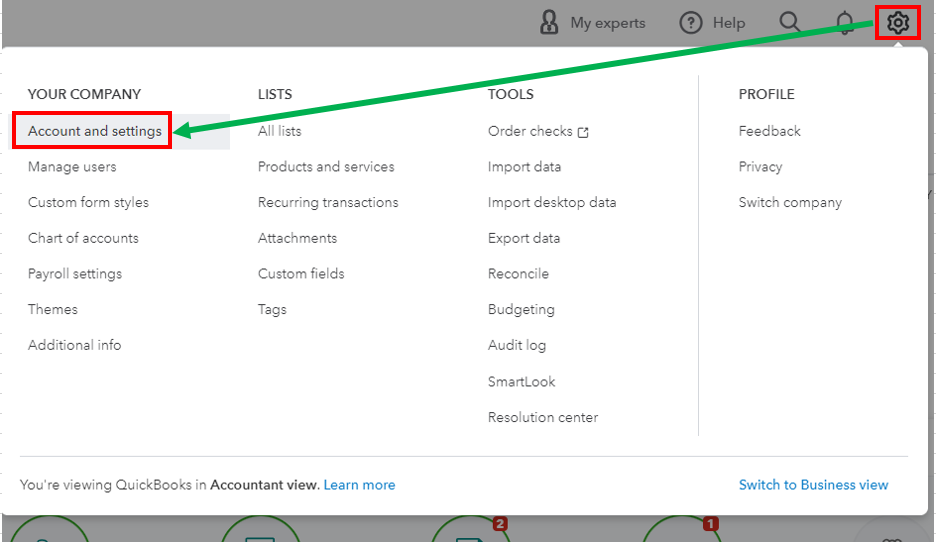936x542 pixels.
Task: Click the Learn more link
Action: (359, 485)
